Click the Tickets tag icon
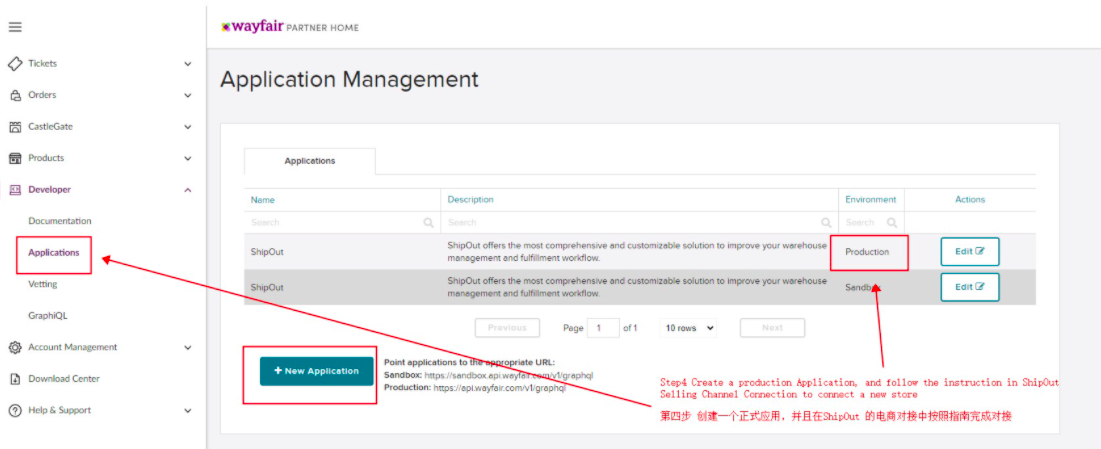 pyautogui.click(x=15, y=63)
